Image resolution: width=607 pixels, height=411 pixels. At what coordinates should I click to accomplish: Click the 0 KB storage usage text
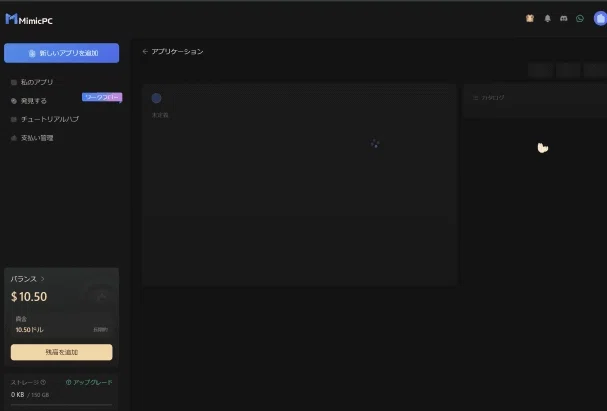pos(17,395)
